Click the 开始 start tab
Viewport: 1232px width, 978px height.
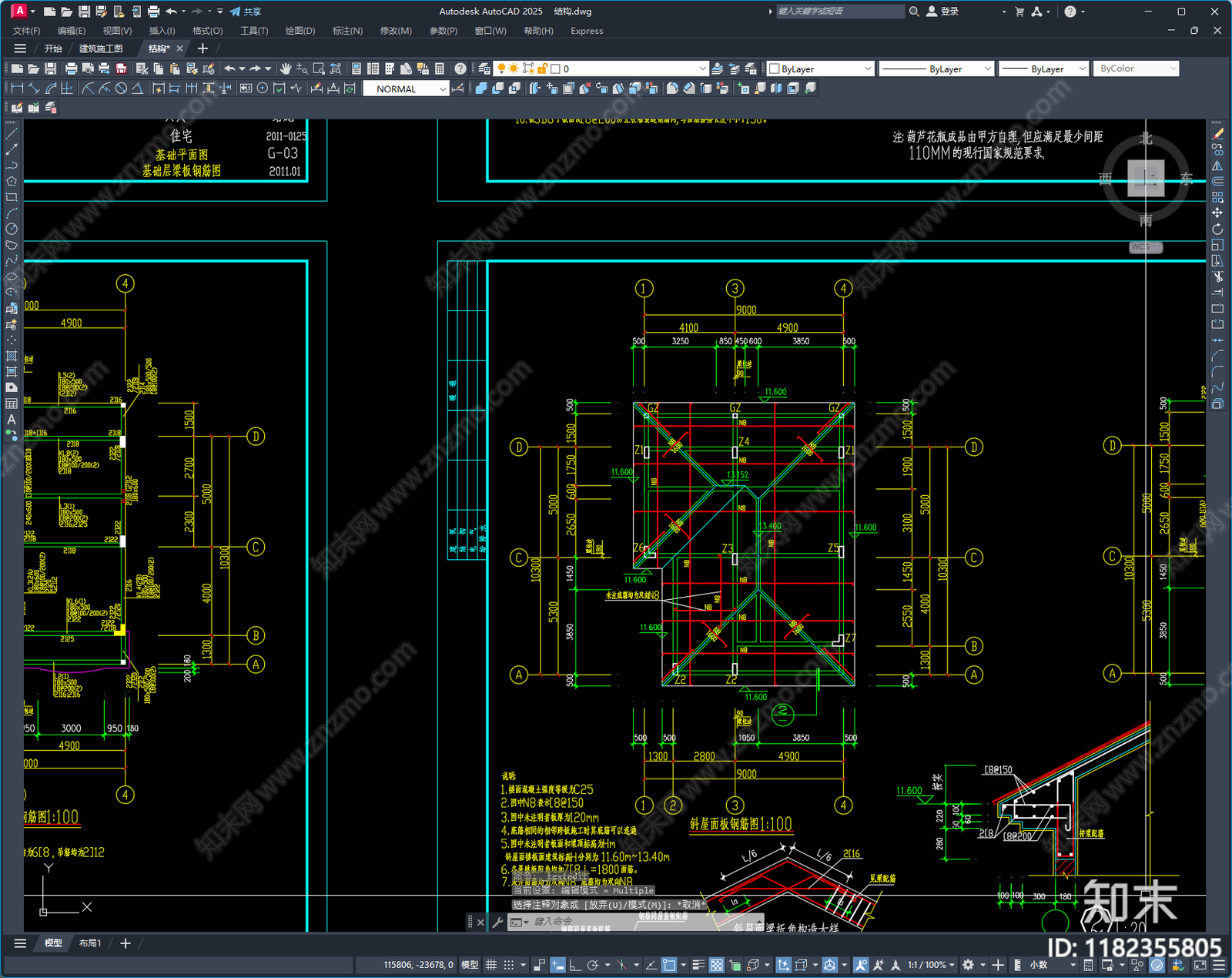pos(53,49)
